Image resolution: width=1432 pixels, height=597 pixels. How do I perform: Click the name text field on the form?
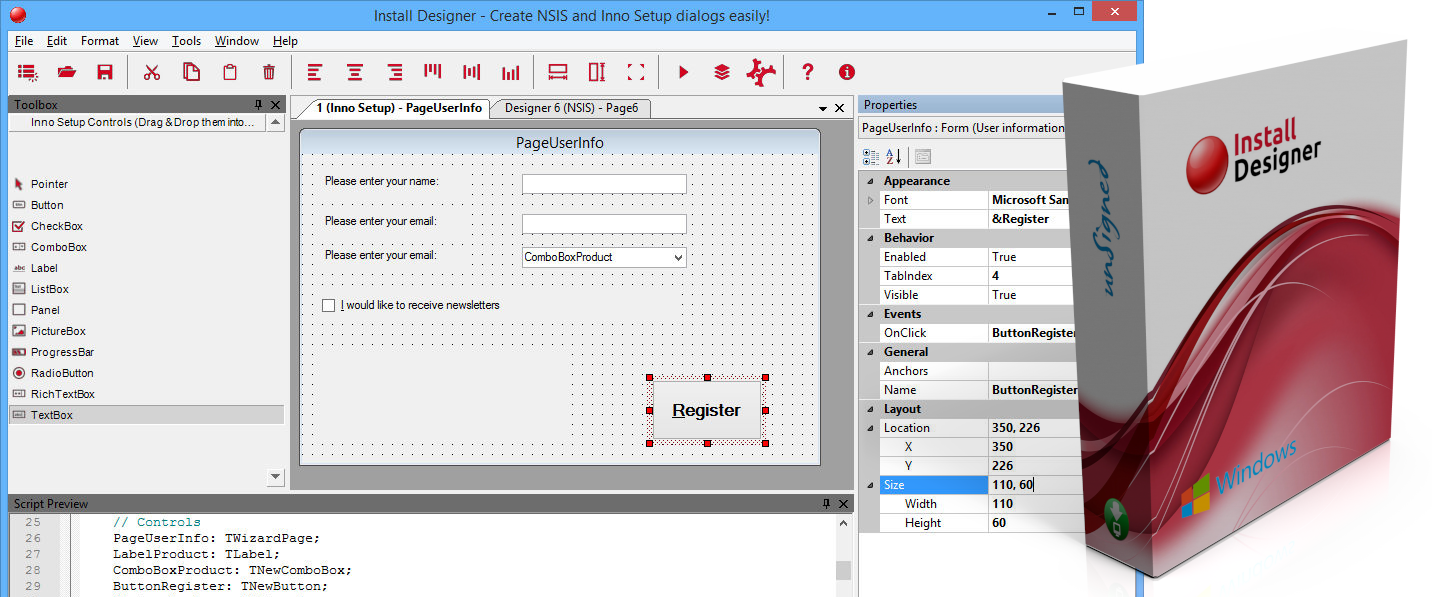point(604,184)
